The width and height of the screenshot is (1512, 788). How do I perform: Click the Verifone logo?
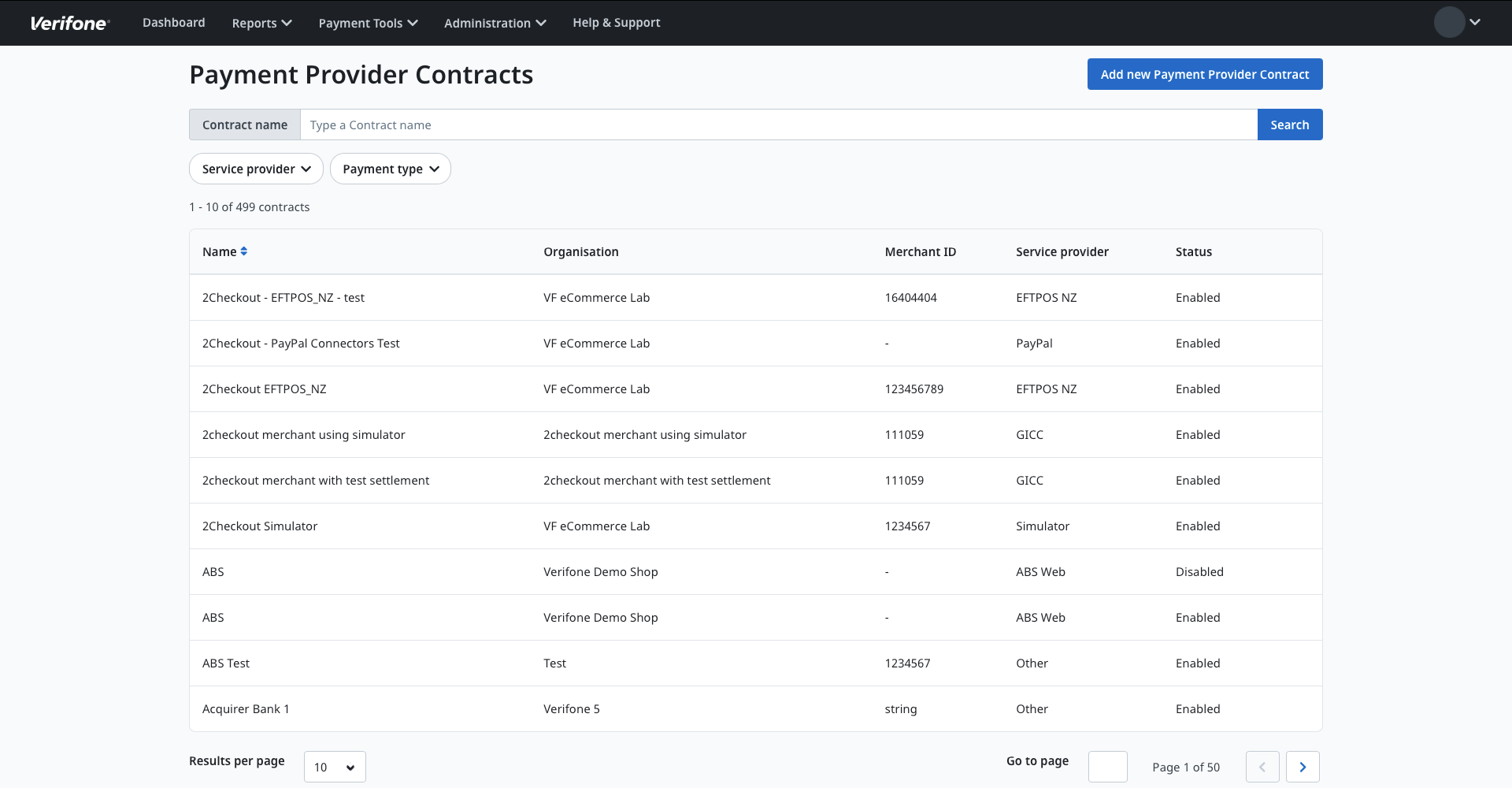tap(69, 23)
